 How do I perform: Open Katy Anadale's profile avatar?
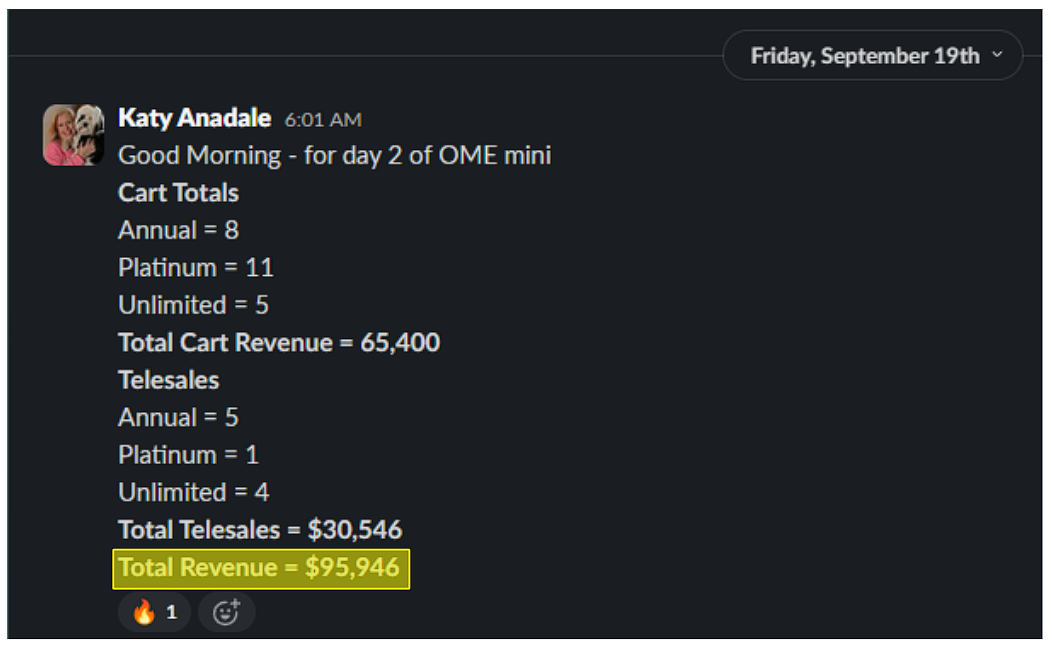click(x=73, y=134)
